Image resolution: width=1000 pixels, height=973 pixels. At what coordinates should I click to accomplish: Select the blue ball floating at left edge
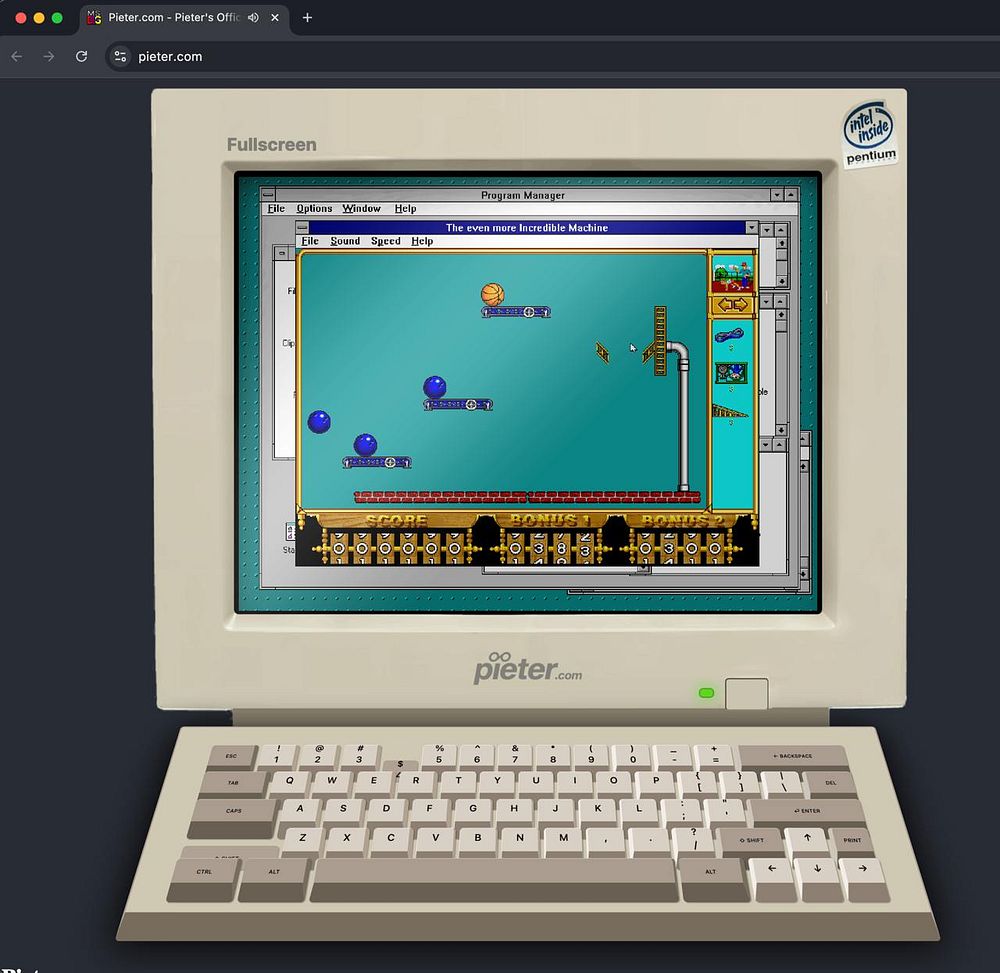pos(319,421)
